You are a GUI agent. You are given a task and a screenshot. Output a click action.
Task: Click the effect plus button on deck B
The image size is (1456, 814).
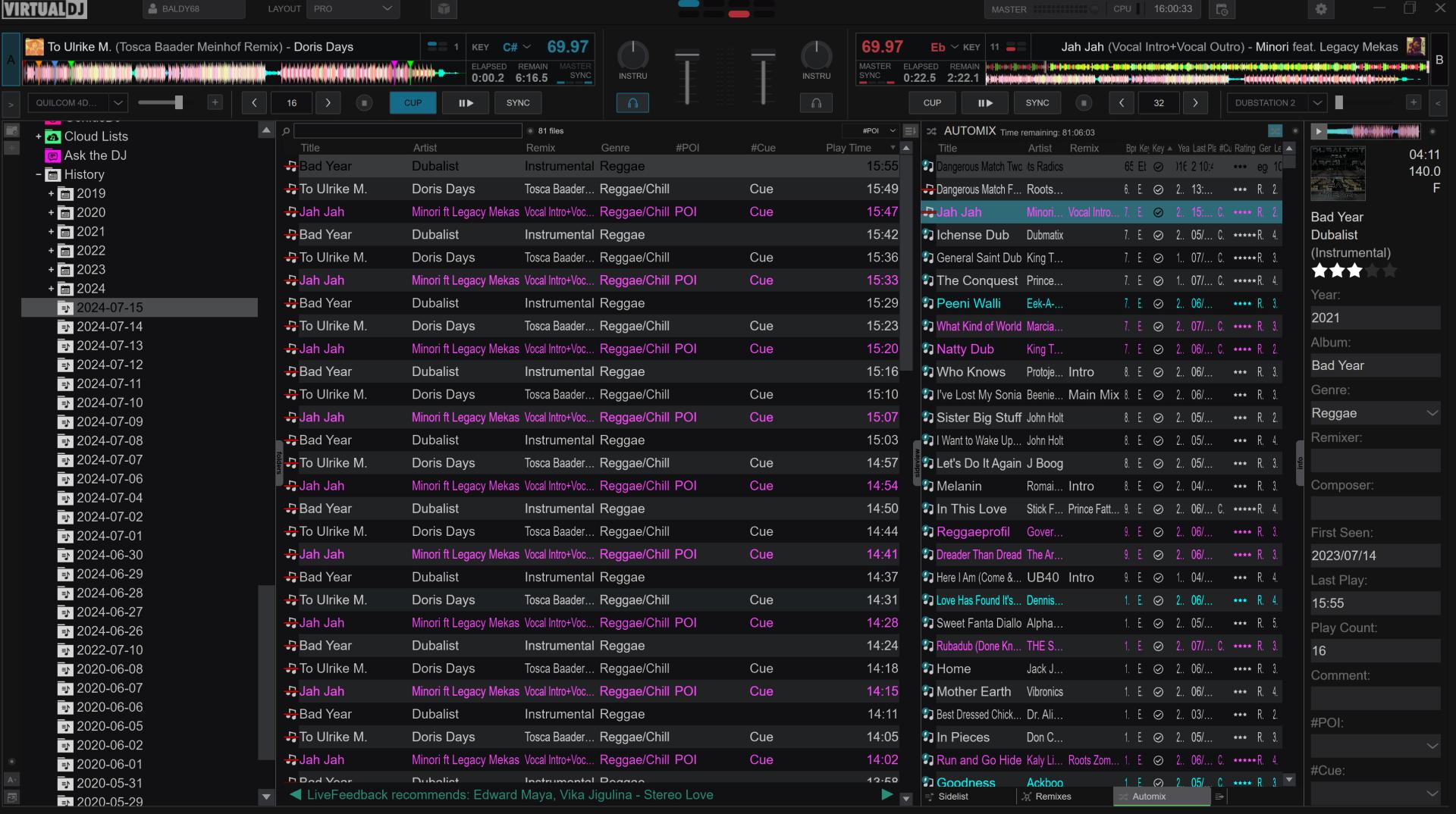(1414, 102)
